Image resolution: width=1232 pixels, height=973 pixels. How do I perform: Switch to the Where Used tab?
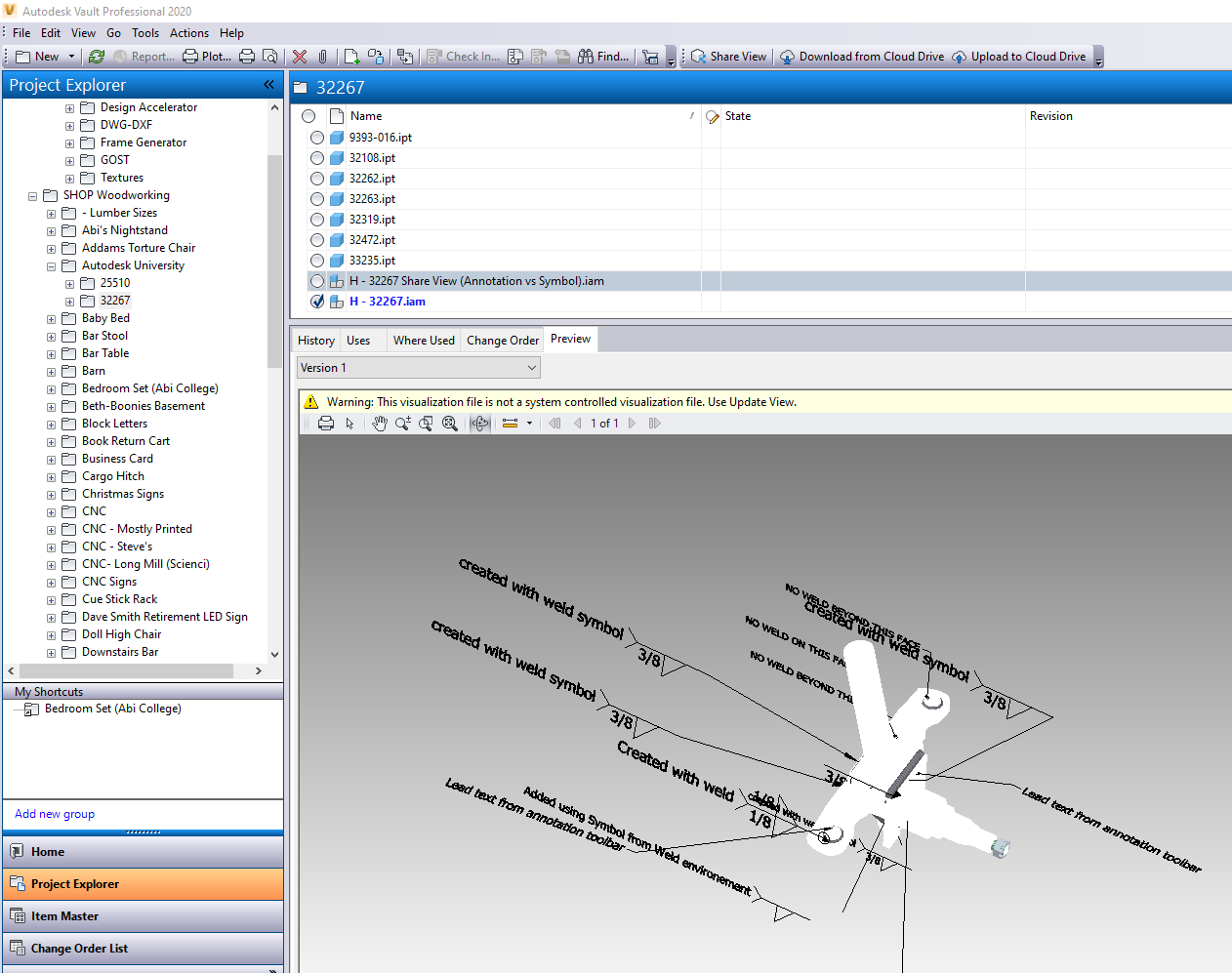pyautogui.click(x=424, y=340)
